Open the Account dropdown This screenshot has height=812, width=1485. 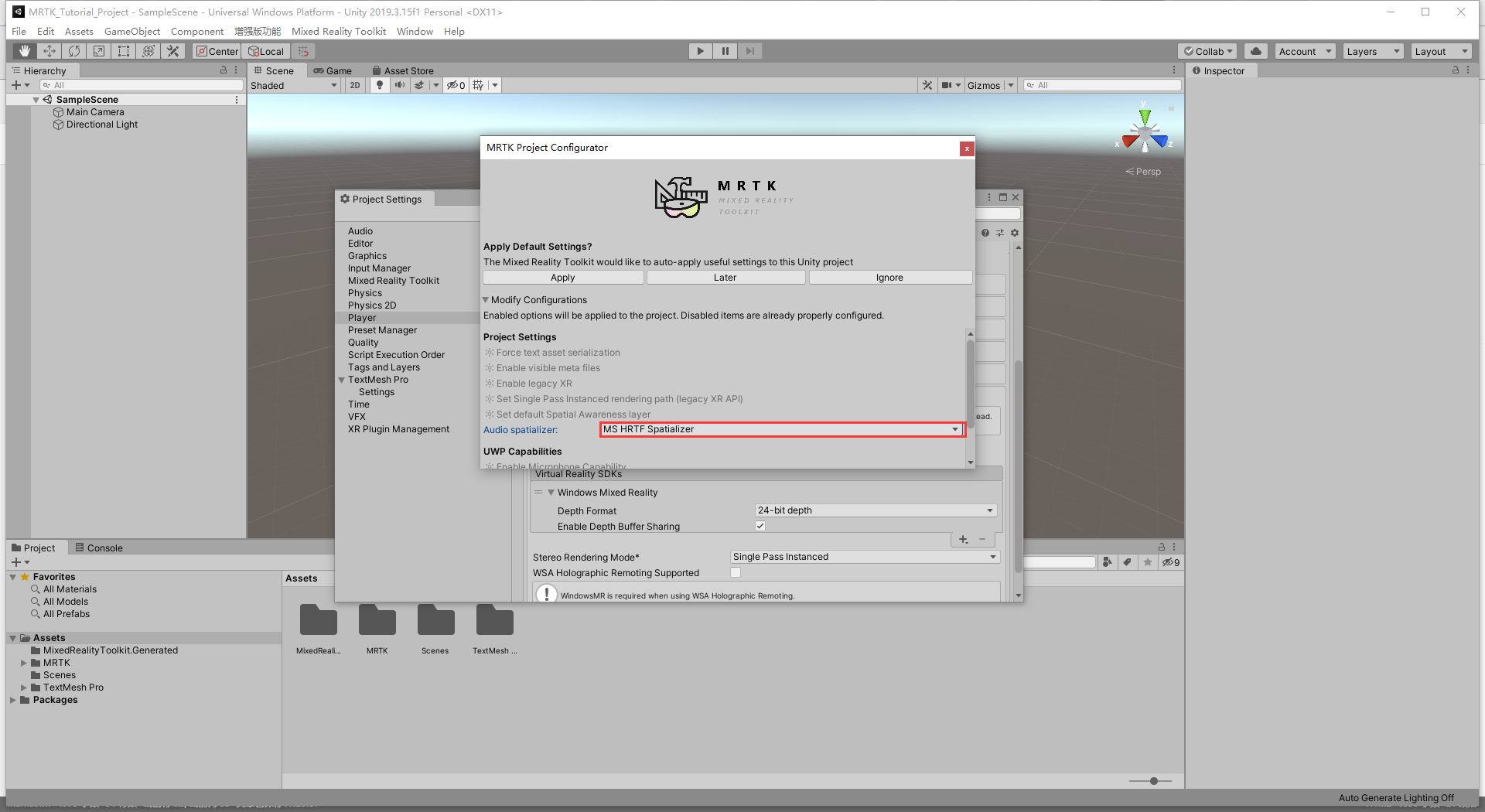click(1306, 51)
